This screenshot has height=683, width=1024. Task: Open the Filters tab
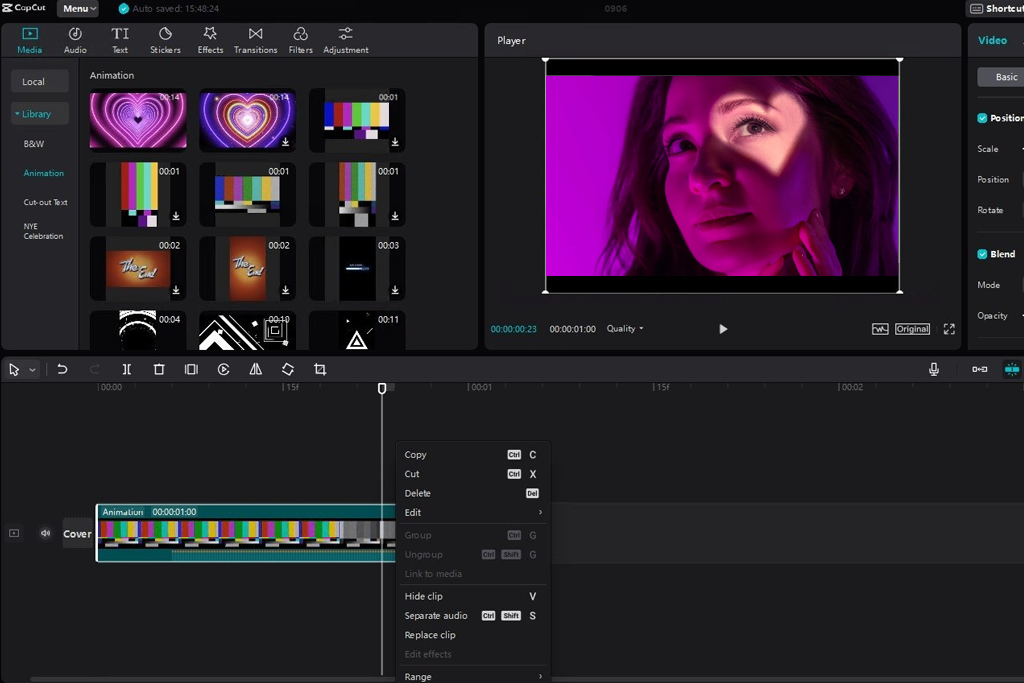(300, 40)
